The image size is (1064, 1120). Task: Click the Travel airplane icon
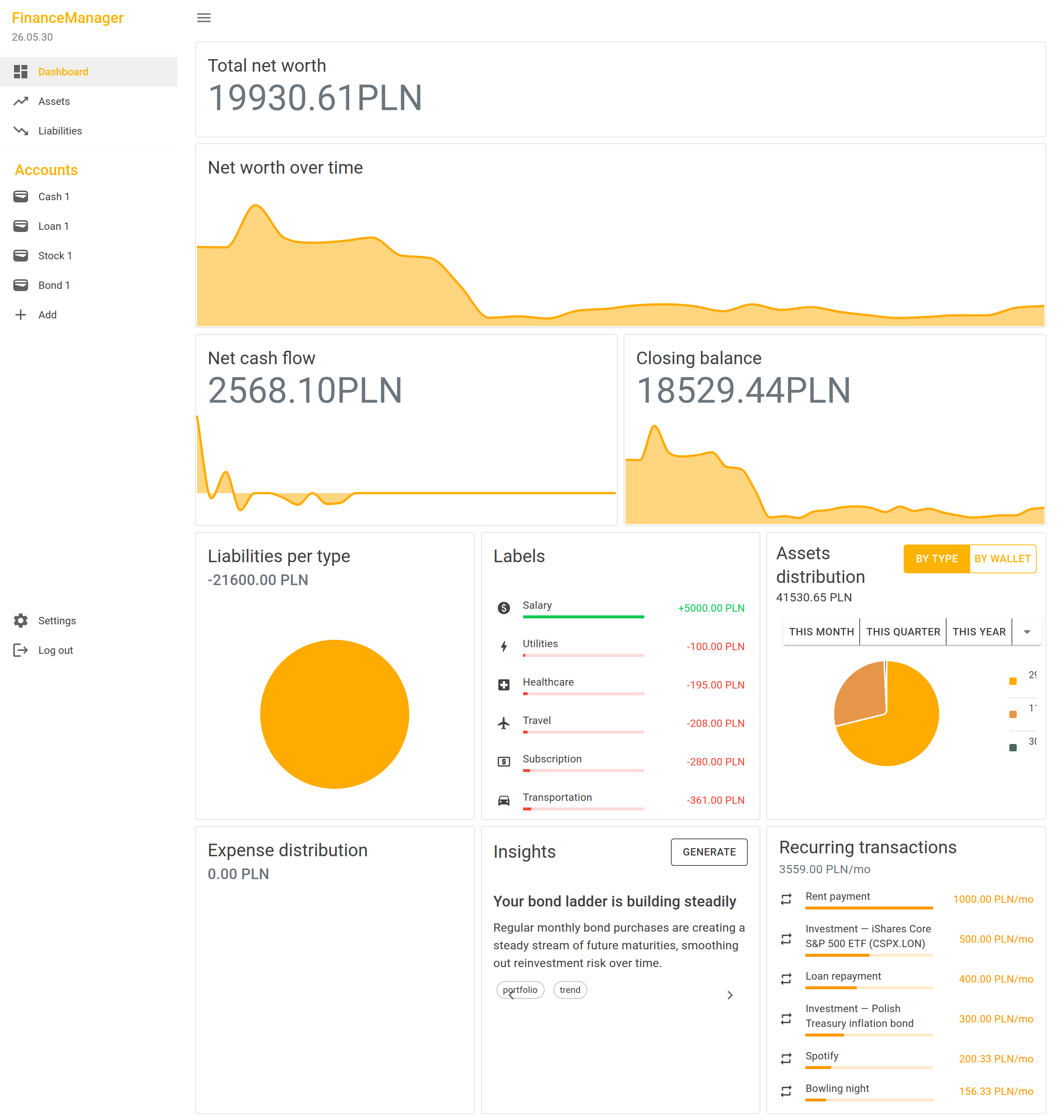point(504,723)
